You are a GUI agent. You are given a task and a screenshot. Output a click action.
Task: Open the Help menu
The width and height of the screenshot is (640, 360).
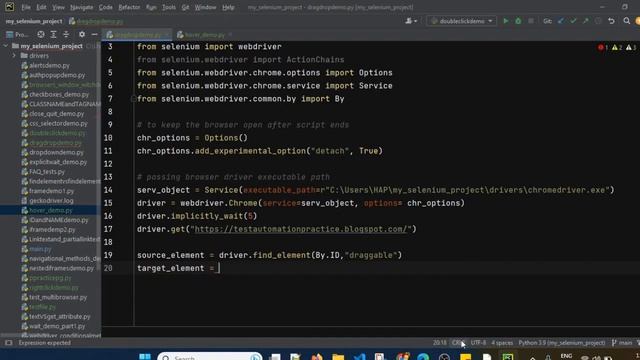[x=228, y=7]
